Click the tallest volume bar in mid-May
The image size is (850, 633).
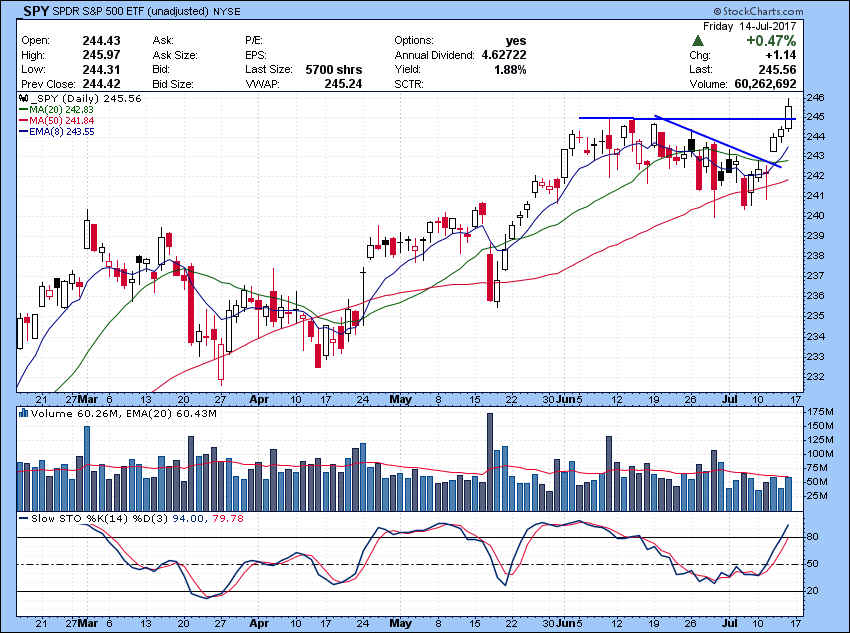pyautogui.click(x=490, y=462)
